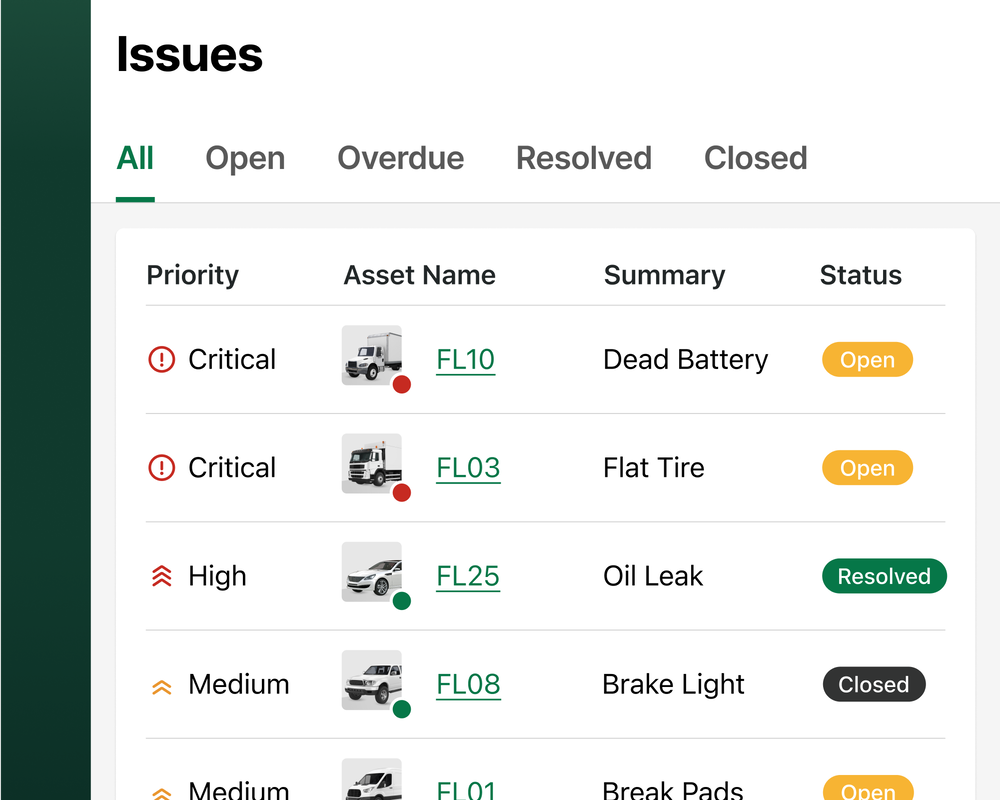This screenshot has height=800, width=1000.
Task: Click the FL08 asset link
Action: point(468,685)
